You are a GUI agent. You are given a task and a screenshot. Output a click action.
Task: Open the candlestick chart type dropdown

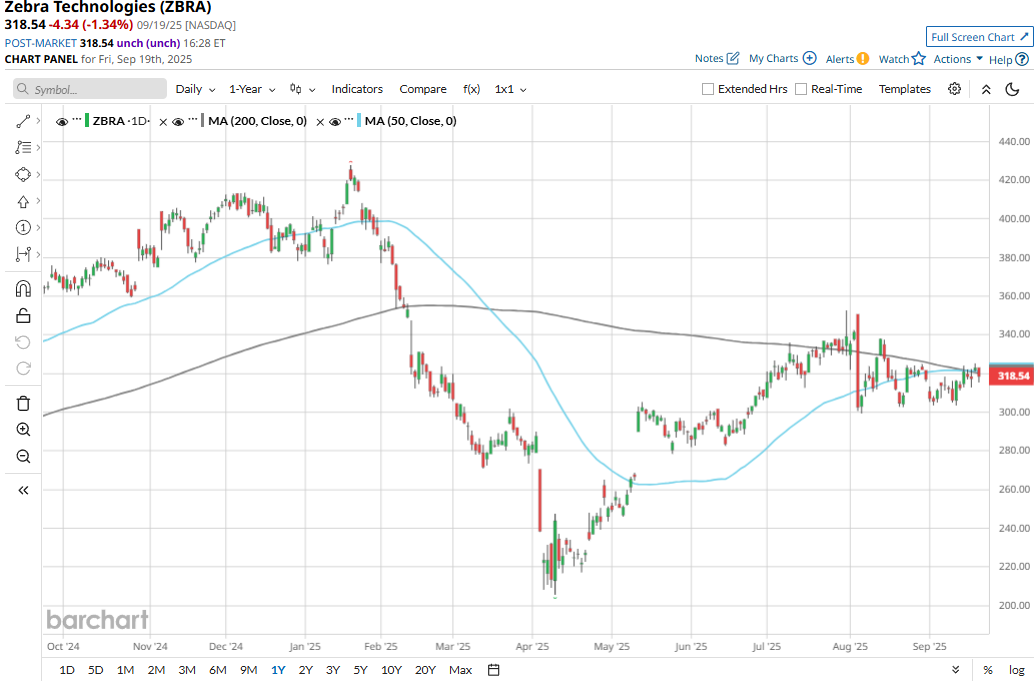coord(303,89)
